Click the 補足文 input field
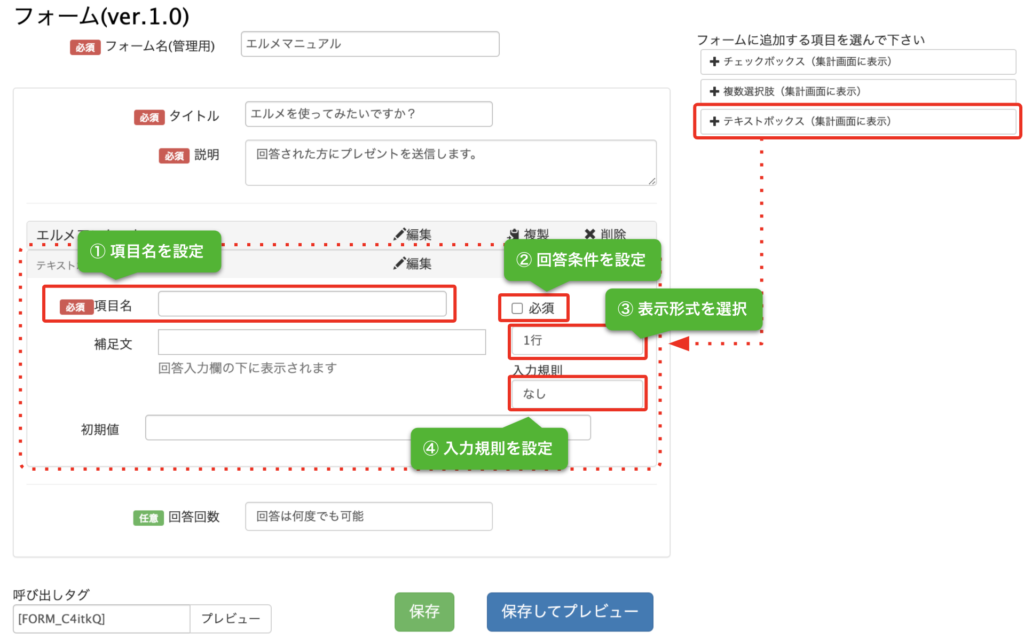The width and height of the screenshot is (1024, 640). 322,342
